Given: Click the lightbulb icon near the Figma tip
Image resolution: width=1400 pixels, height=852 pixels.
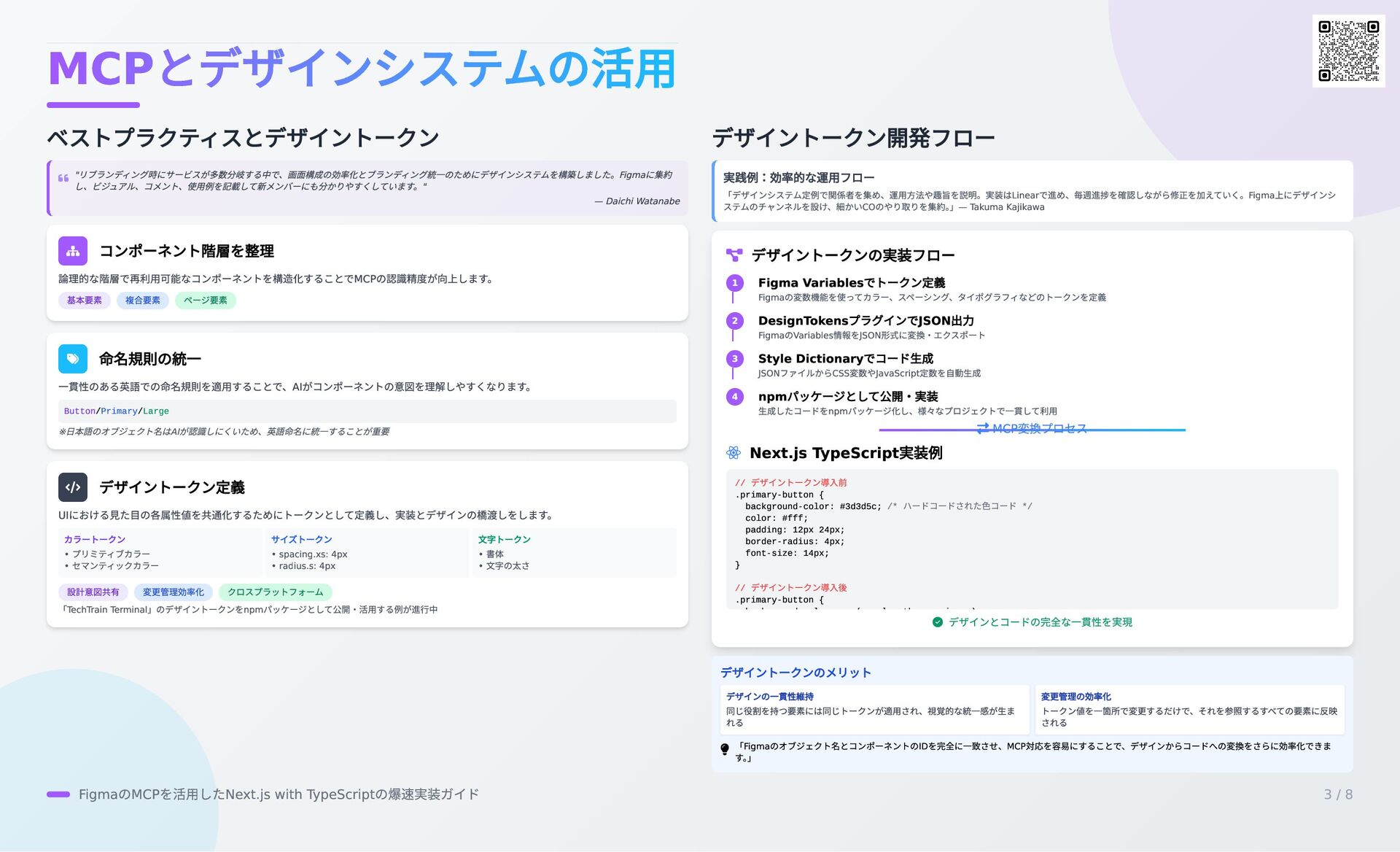Looking at the screenshot, I should 725,749.
